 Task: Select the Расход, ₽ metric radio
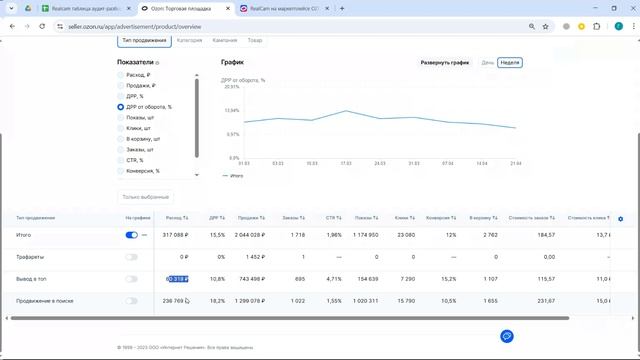click(x=120, y=75)
